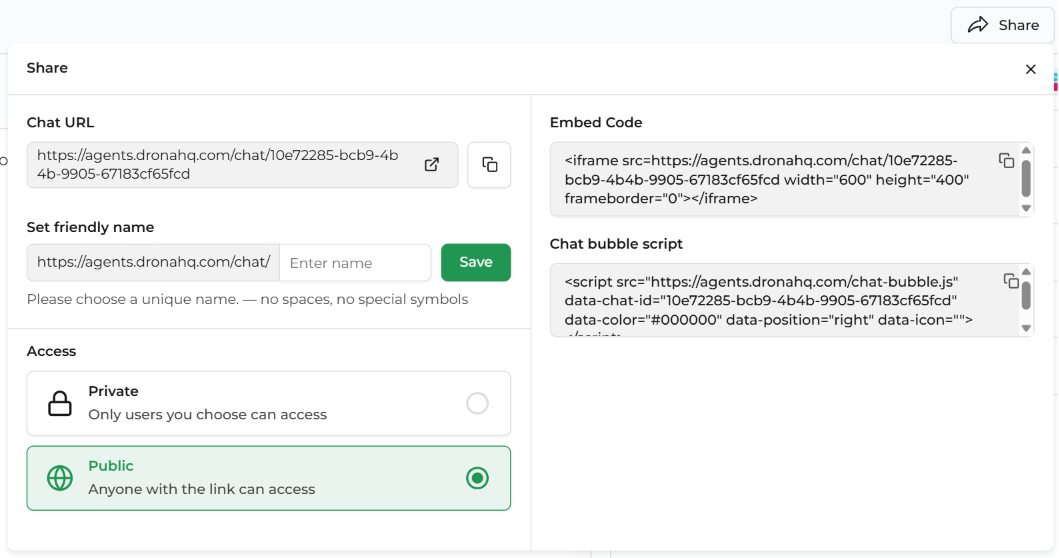Click the 'Only users you choose can access' text
This screenshot has width=1059, height=558.
click(207, 415)
